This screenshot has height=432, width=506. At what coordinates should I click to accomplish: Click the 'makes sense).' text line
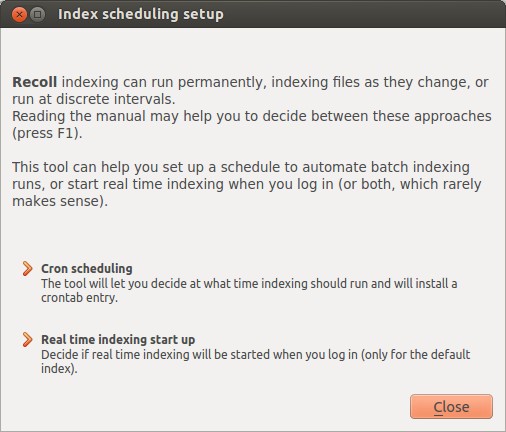click(x=60, y=201)
